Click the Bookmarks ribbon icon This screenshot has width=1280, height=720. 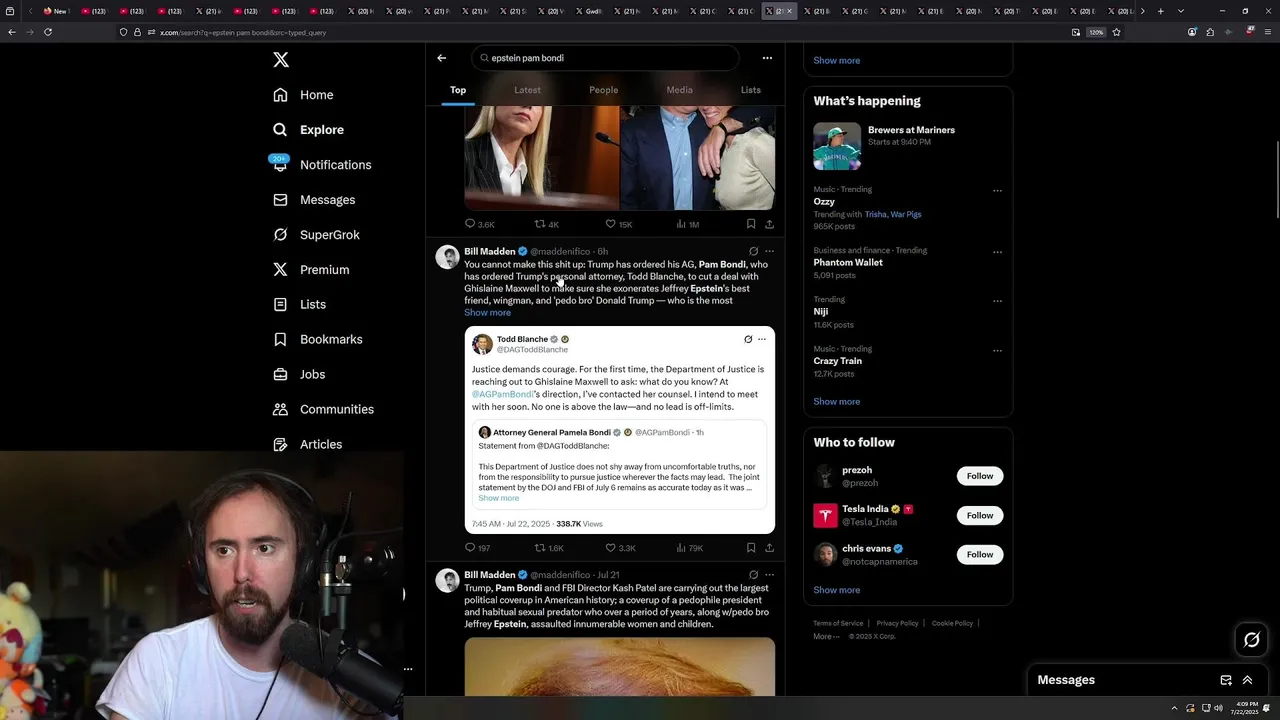(x=281, y=339)
